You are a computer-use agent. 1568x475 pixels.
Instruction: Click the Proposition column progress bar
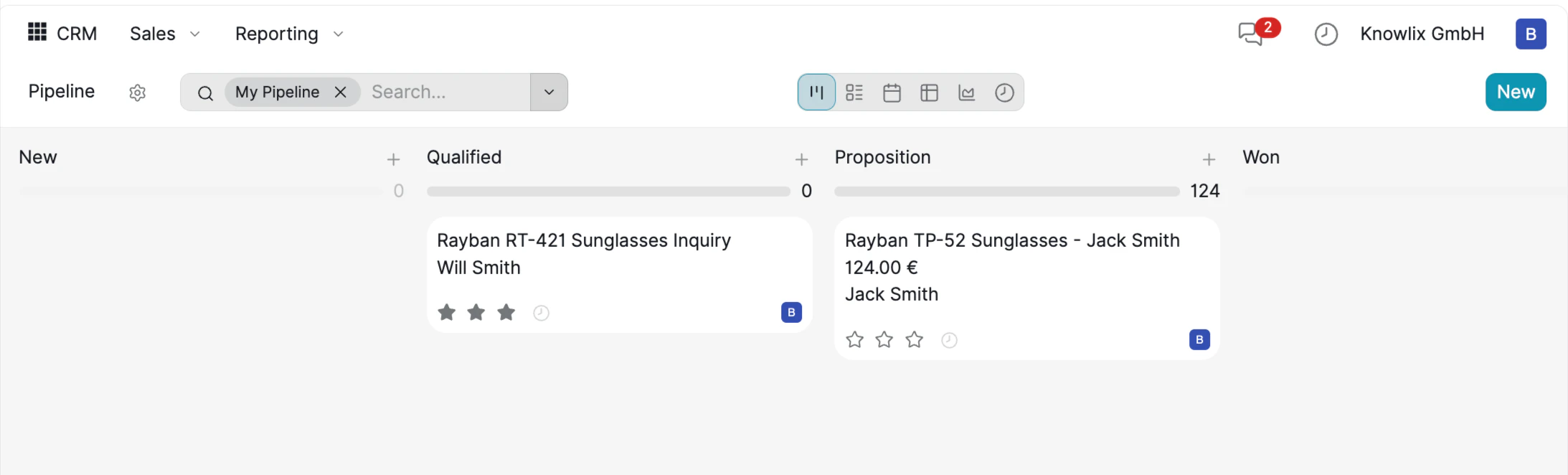pyautogui.click(x=1007, y=192)
